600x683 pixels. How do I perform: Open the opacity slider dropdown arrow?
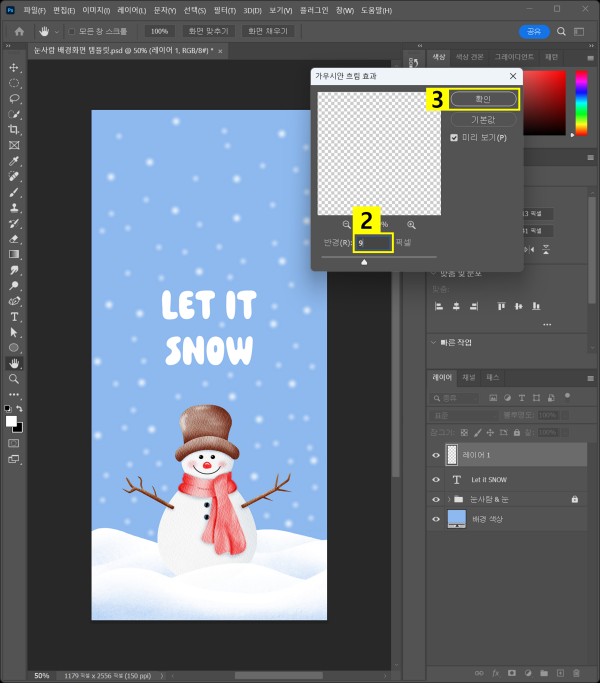[565, 416]
